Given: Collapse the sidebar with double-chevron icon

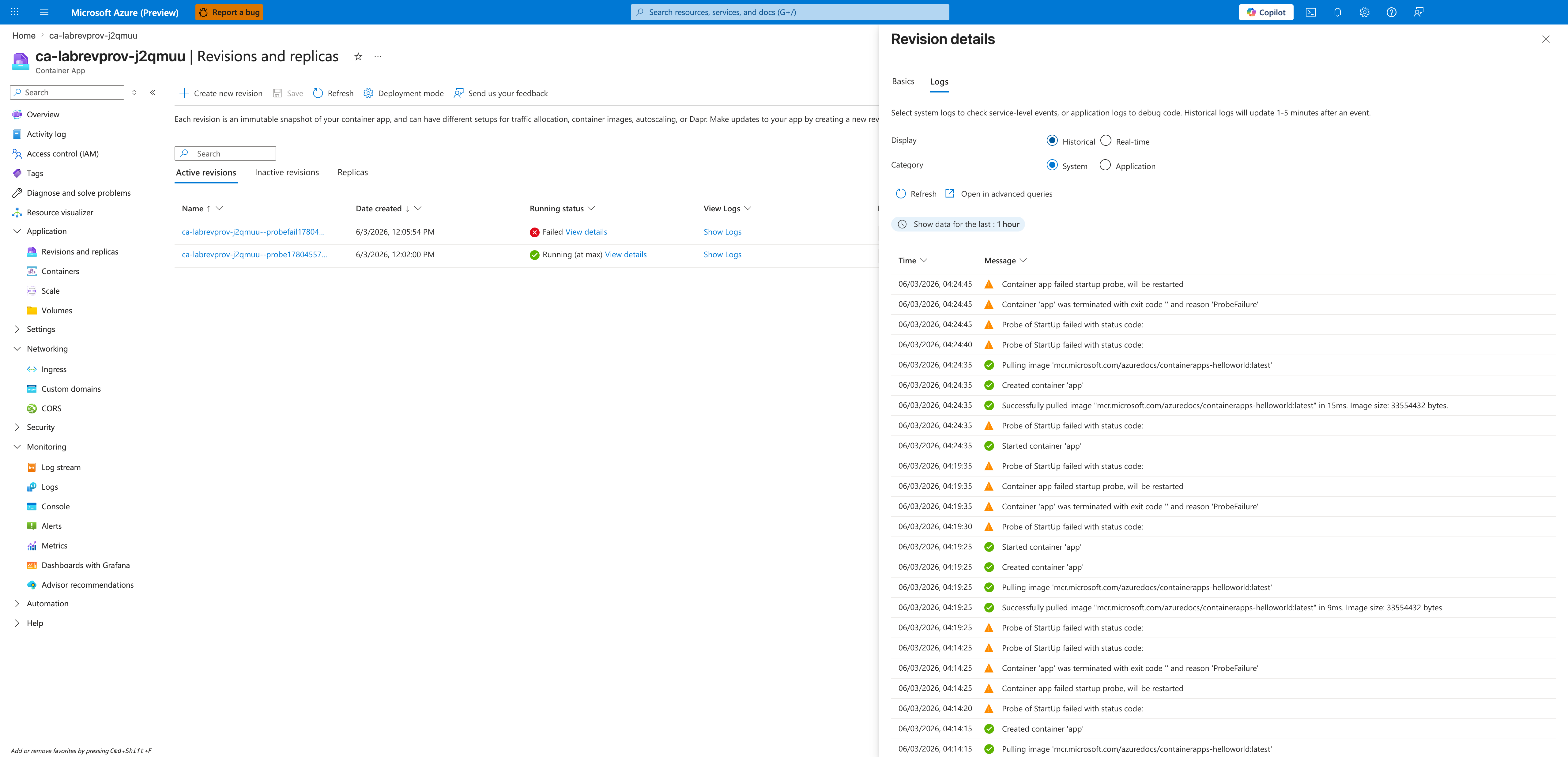Looking at the screenshot, I should 153,92.
